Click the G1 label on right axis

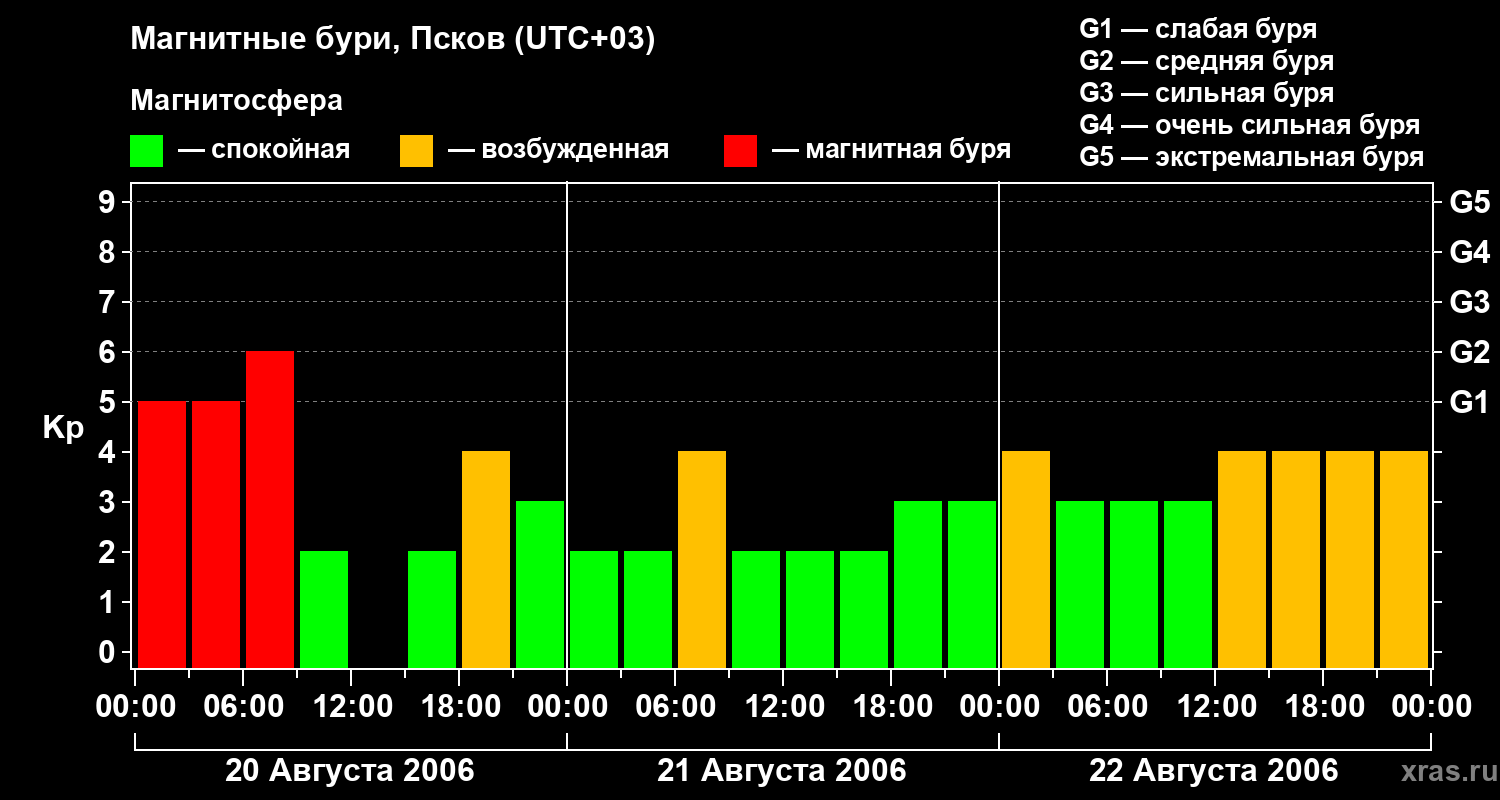click(1470, 402)
